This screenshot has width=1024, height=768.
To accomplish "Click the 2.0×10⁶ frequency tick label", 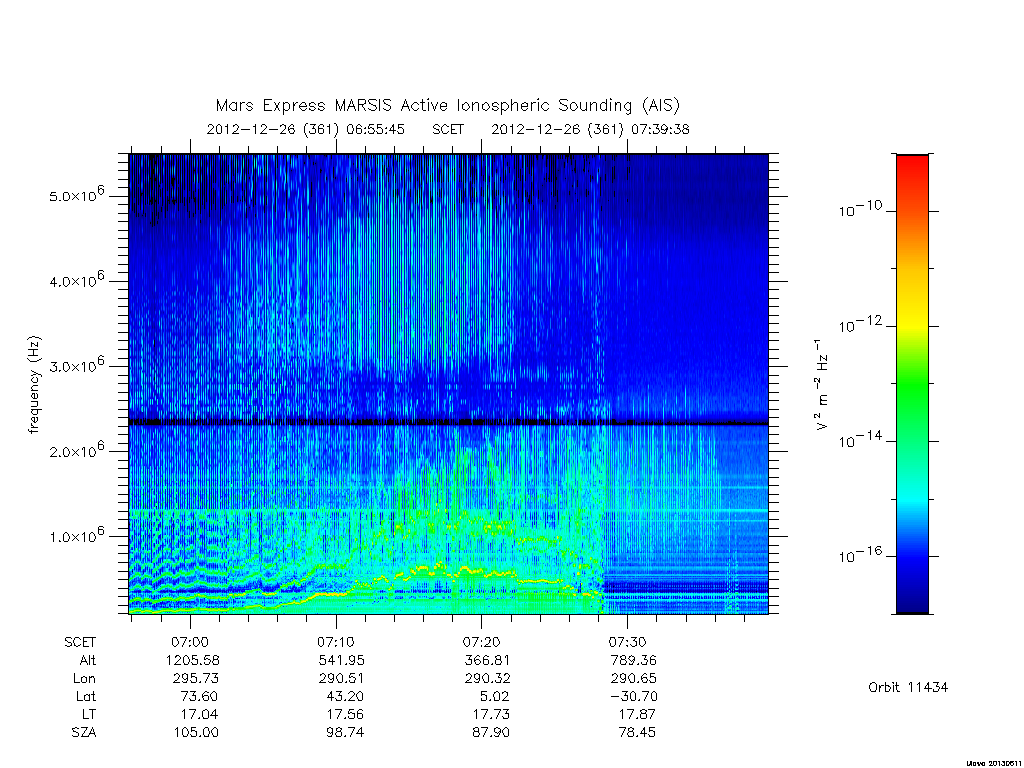I will (x=76, y=449).
